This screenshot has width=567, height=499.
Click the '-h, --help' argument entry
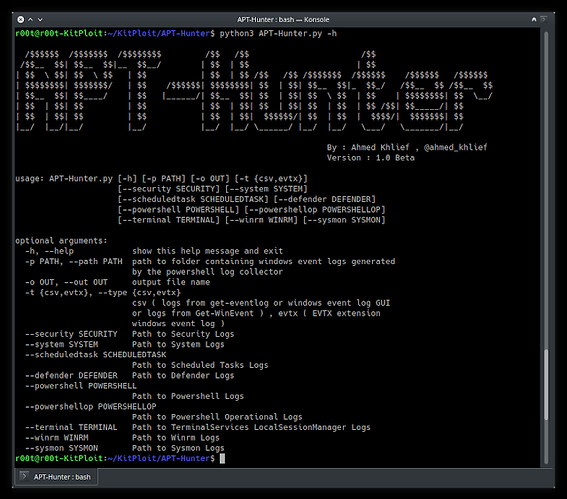point(49,251)
